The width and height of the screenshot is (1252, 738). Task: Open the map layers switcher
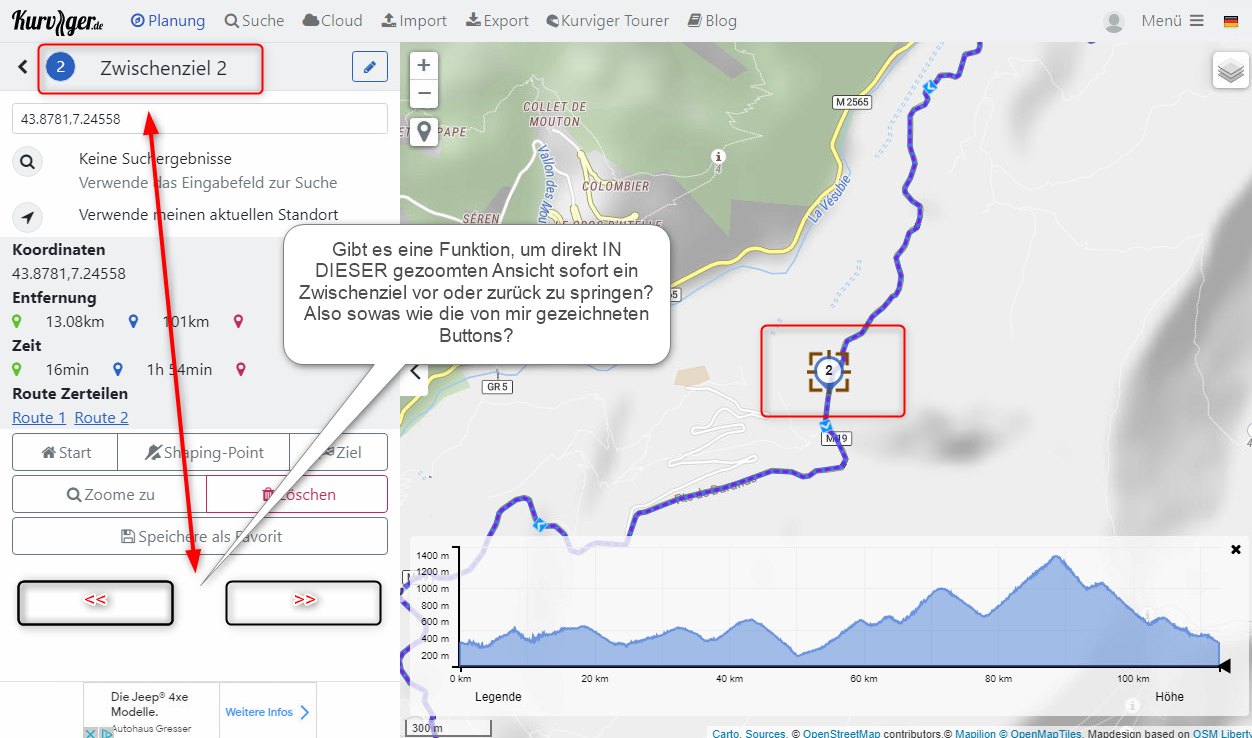tap(1230, 71)
